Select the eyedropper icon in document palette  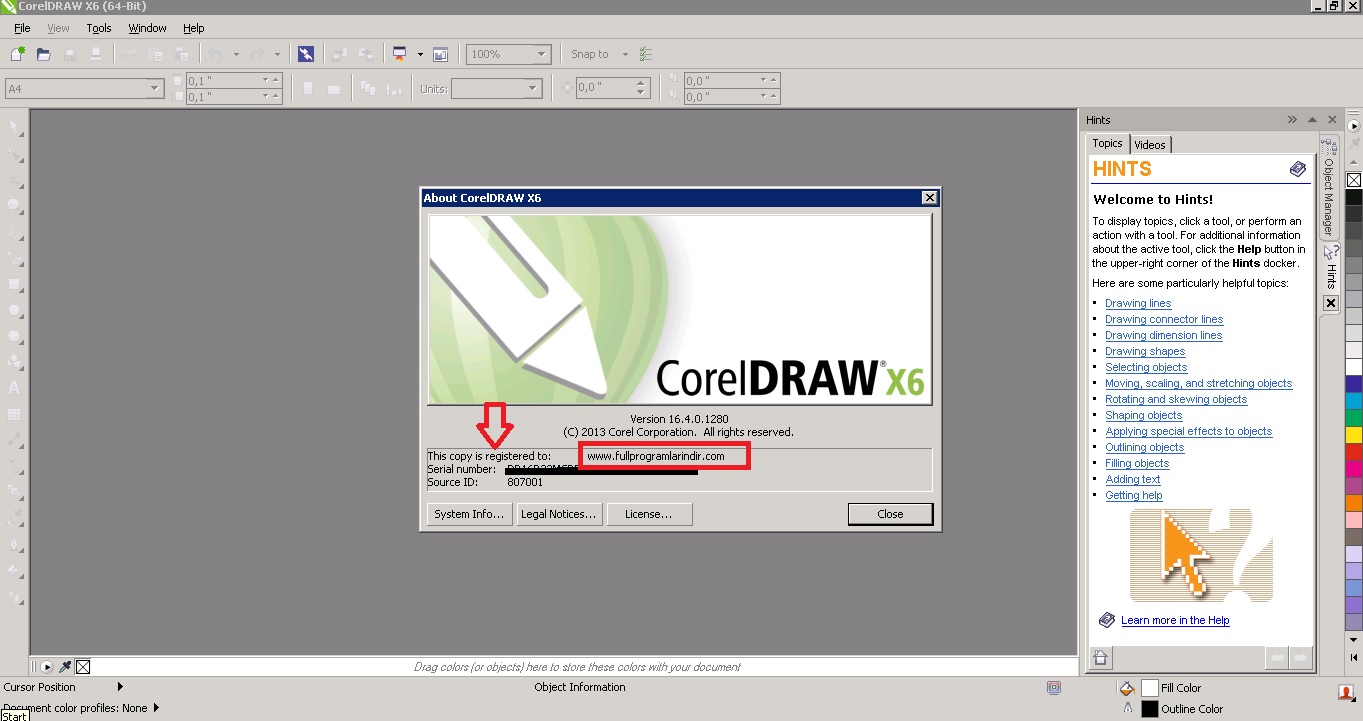[65, 667]
